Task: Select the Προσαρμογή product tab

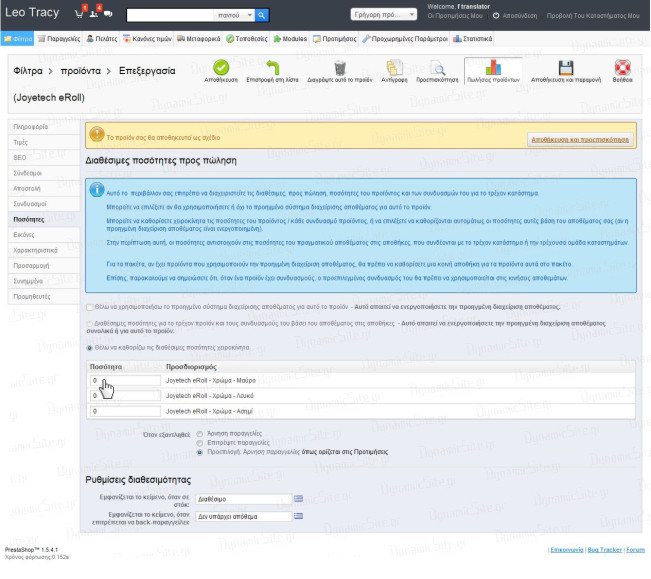Action: [44, 265]
